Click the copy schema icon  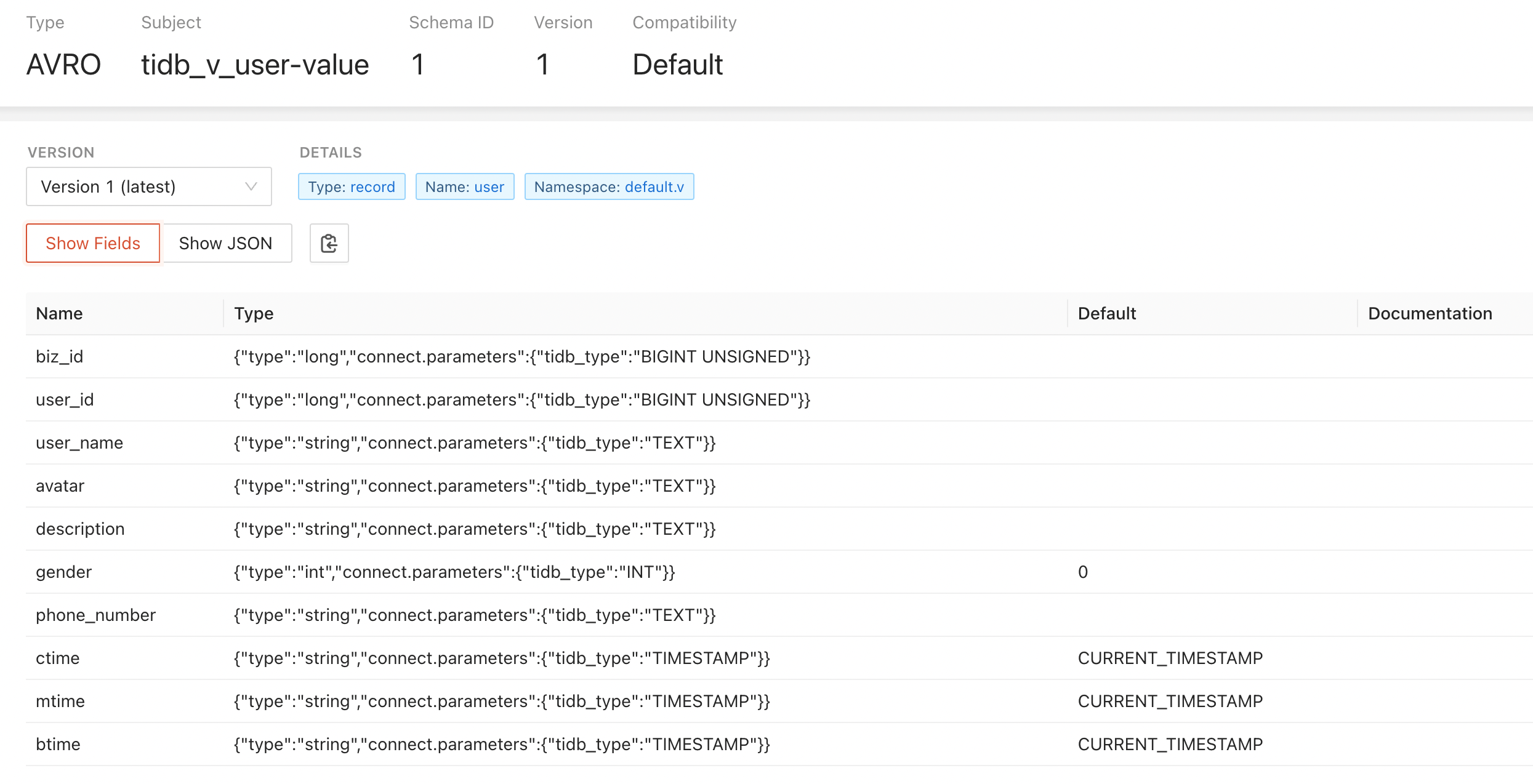pyautogui.click(x=329, y=243)
